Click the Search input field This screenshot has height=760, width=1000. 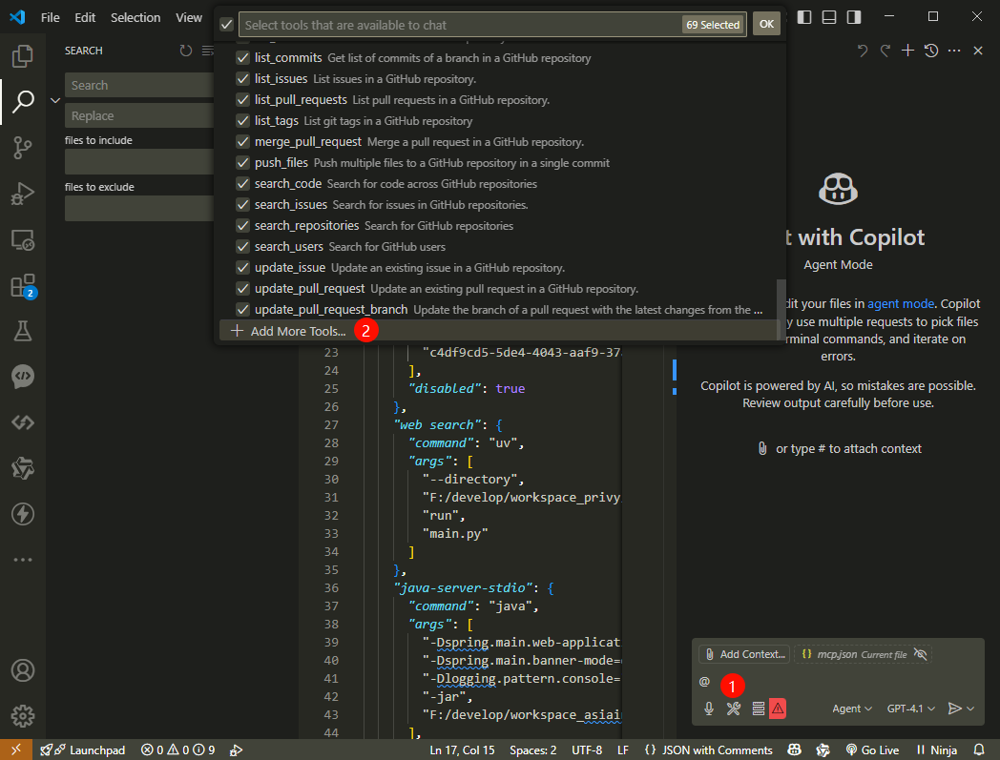130,85
